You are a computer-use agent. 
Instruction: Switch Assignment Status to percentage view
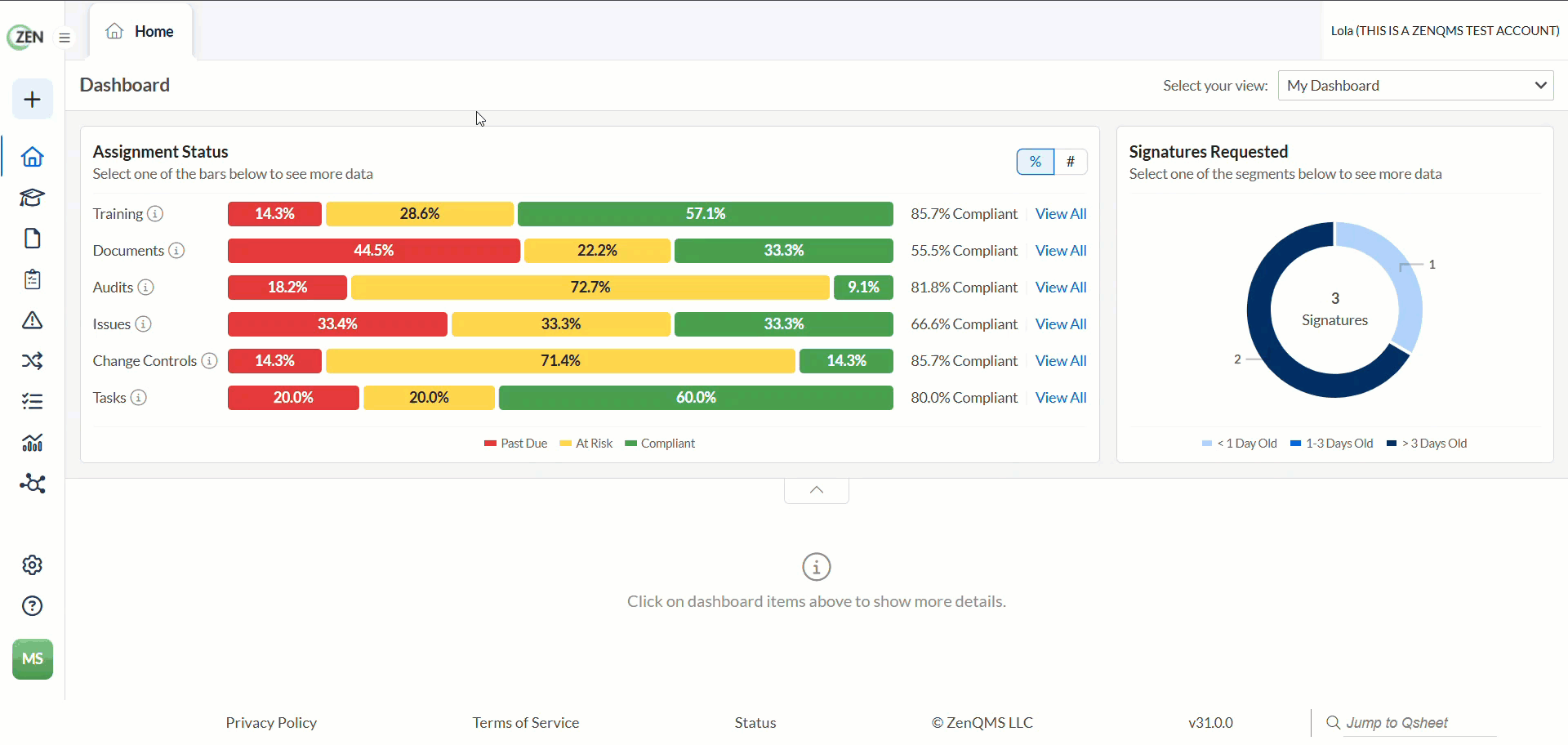(1035, 162)
